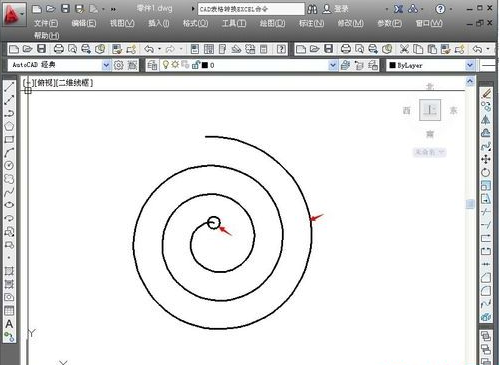
Task: Select the Mirror tool
Action: pyautogui.click(x=486, y=120)
